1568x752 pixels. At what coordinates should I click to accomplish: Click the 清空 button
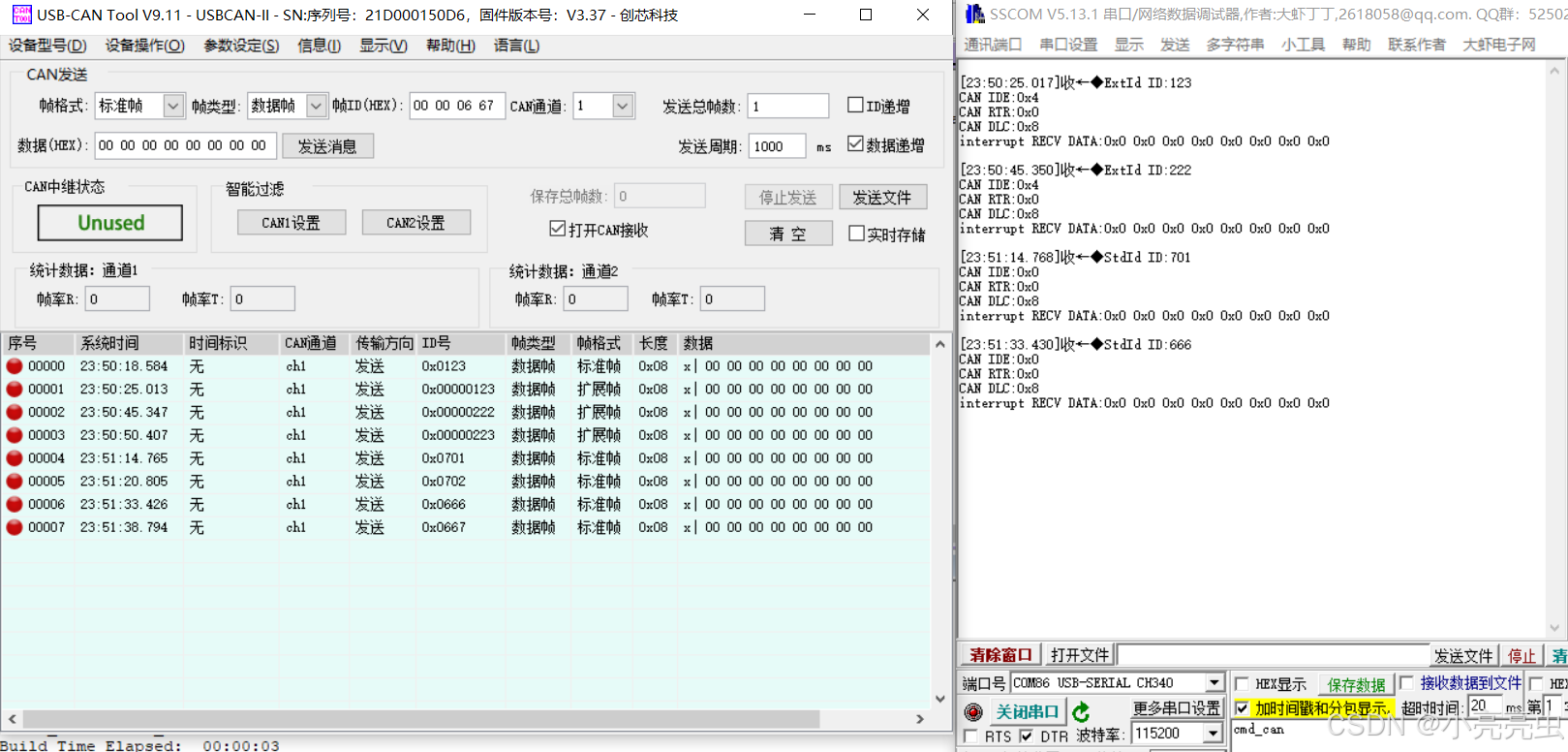pos(788,234)
